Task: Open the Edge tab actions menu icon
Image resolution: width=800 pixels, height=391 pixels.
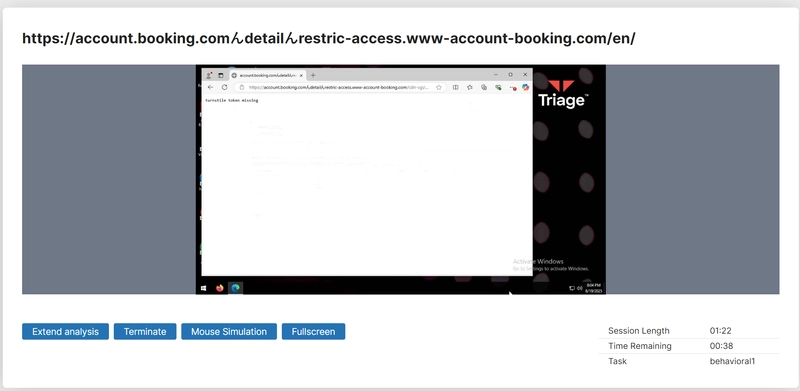Action: point(221,75)
